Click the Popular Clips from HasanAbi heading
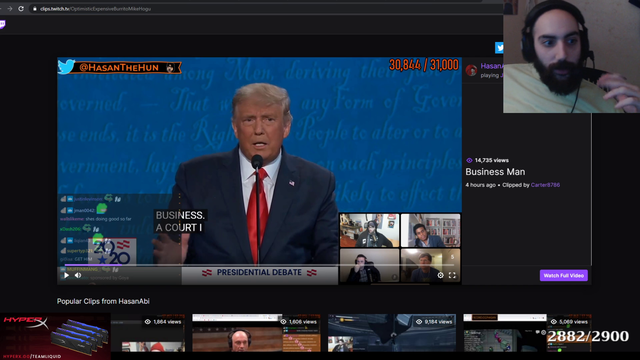The width and height of the screenshot is (640, 360). point(103,301)
